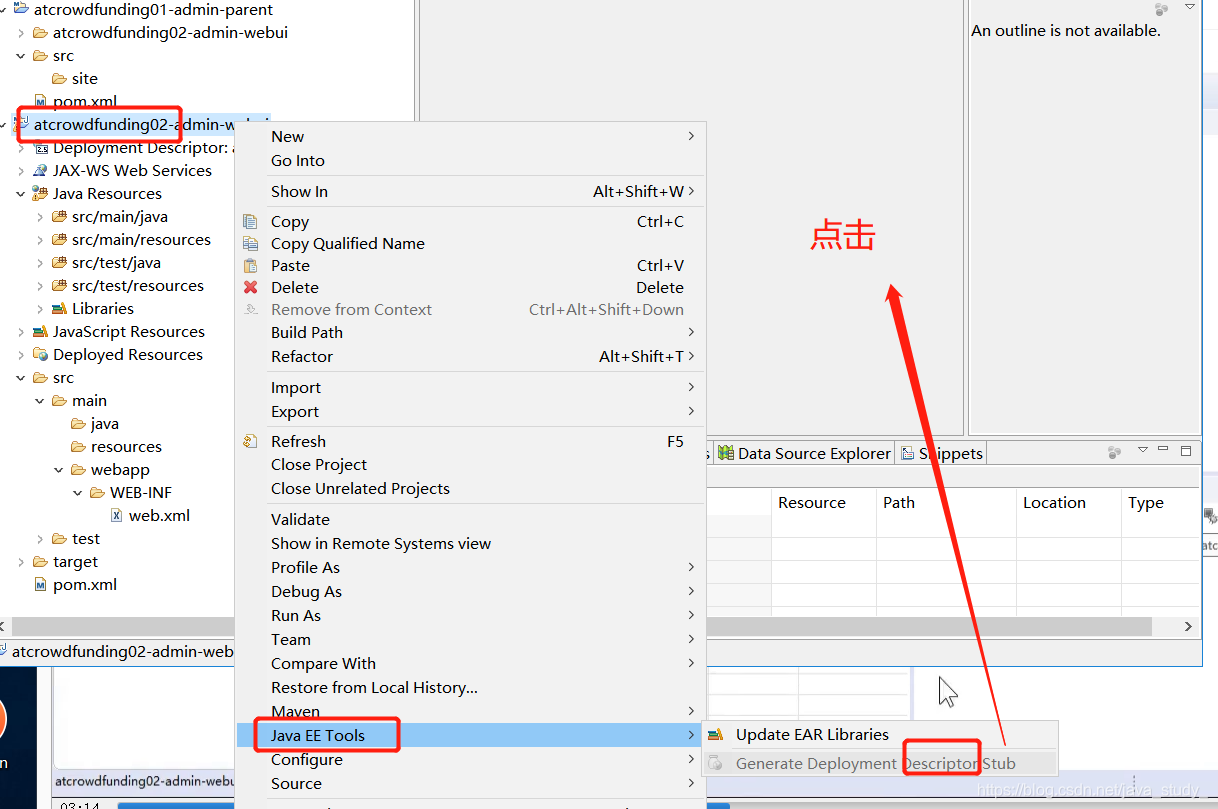Click the Copy menu icon
This screenshot has height=809, width=1218.
tap(251, 222)
